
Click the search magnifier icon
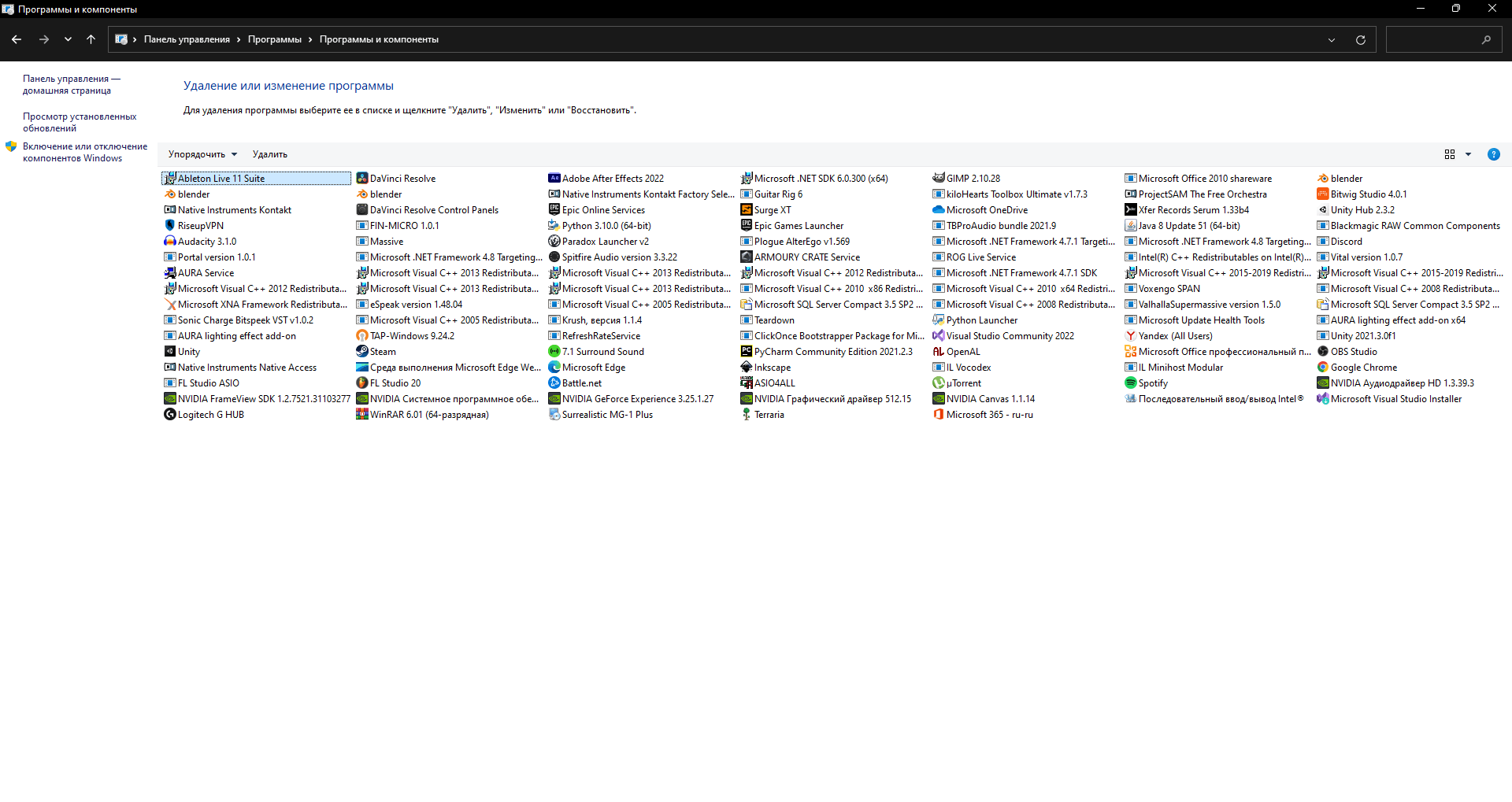click(x=1486, y=39)
